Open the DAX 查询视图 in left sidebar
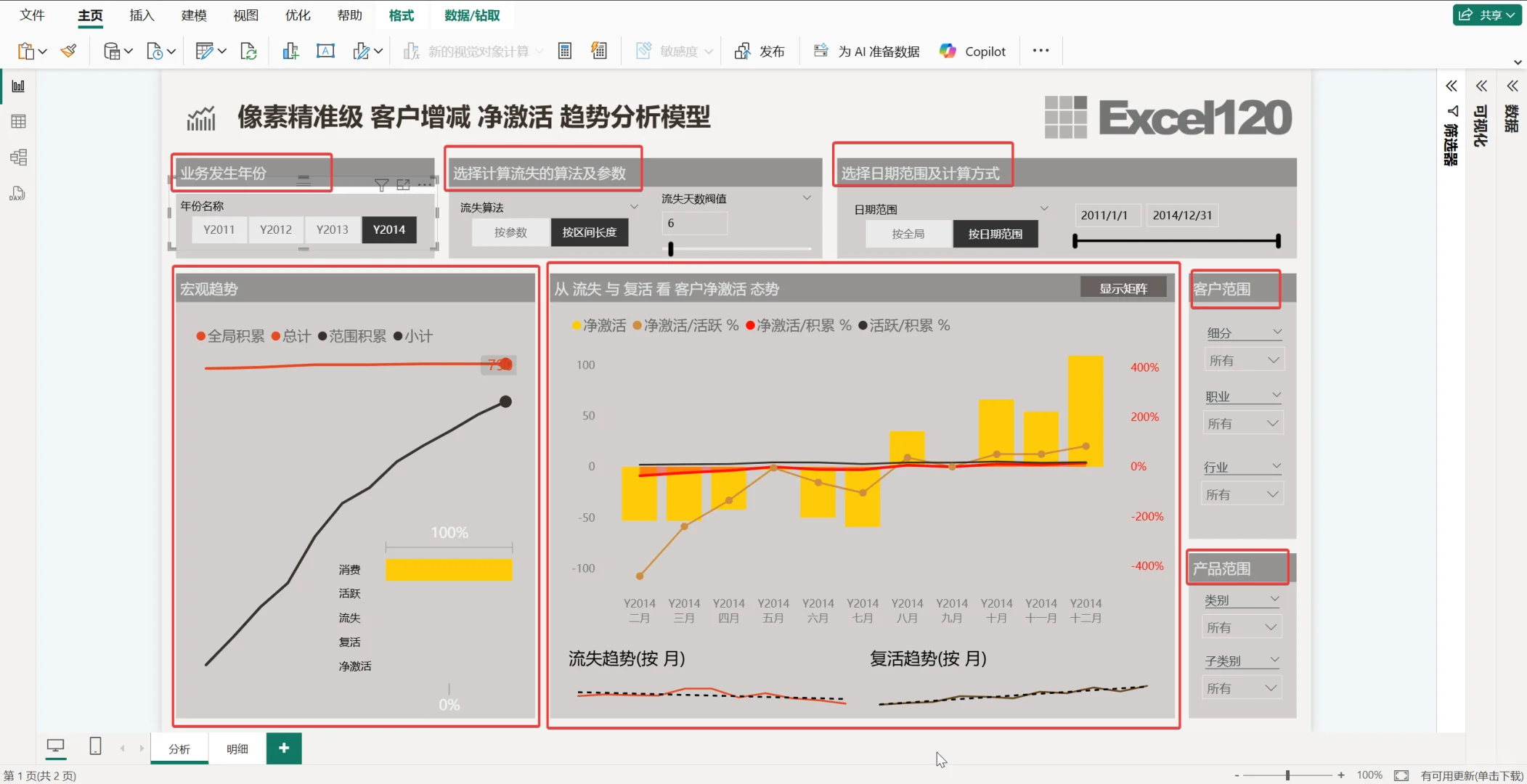Screen dimensions: 1527x784 (18, 192)
